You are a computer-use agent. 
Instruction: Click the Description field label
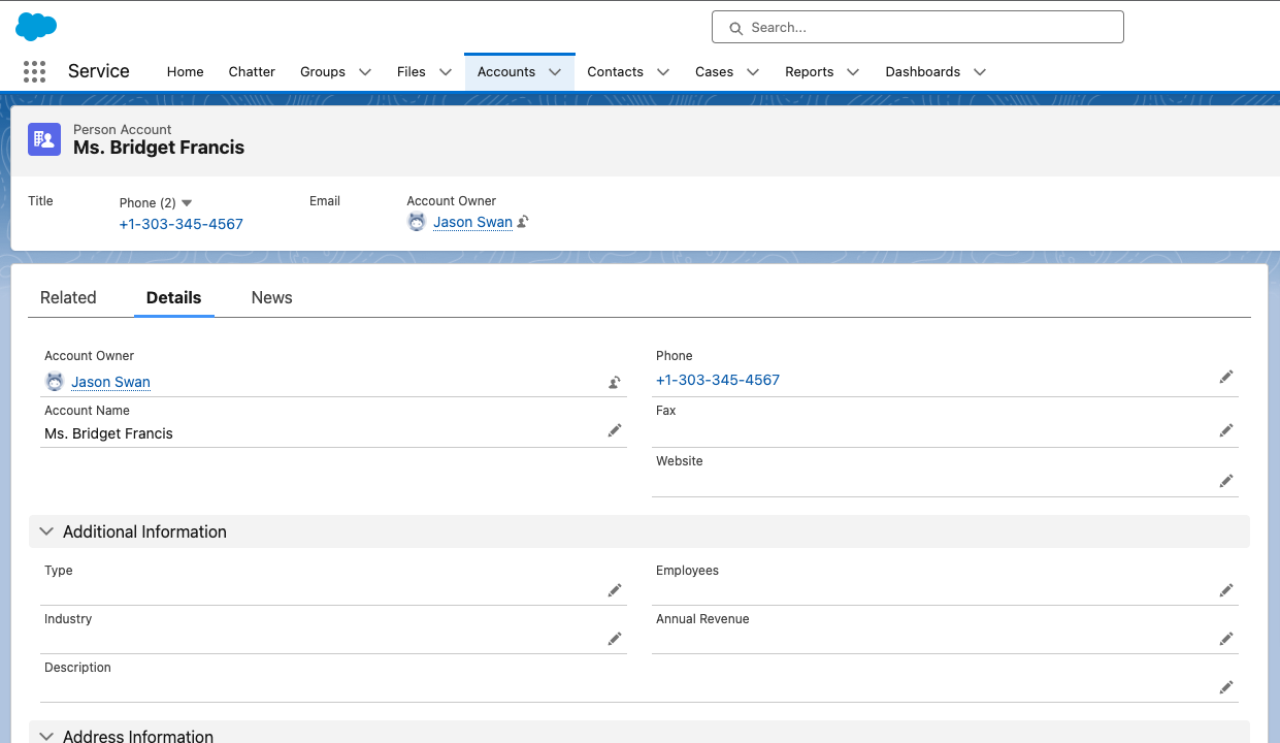pyautogui.click(x=78, y=667)
